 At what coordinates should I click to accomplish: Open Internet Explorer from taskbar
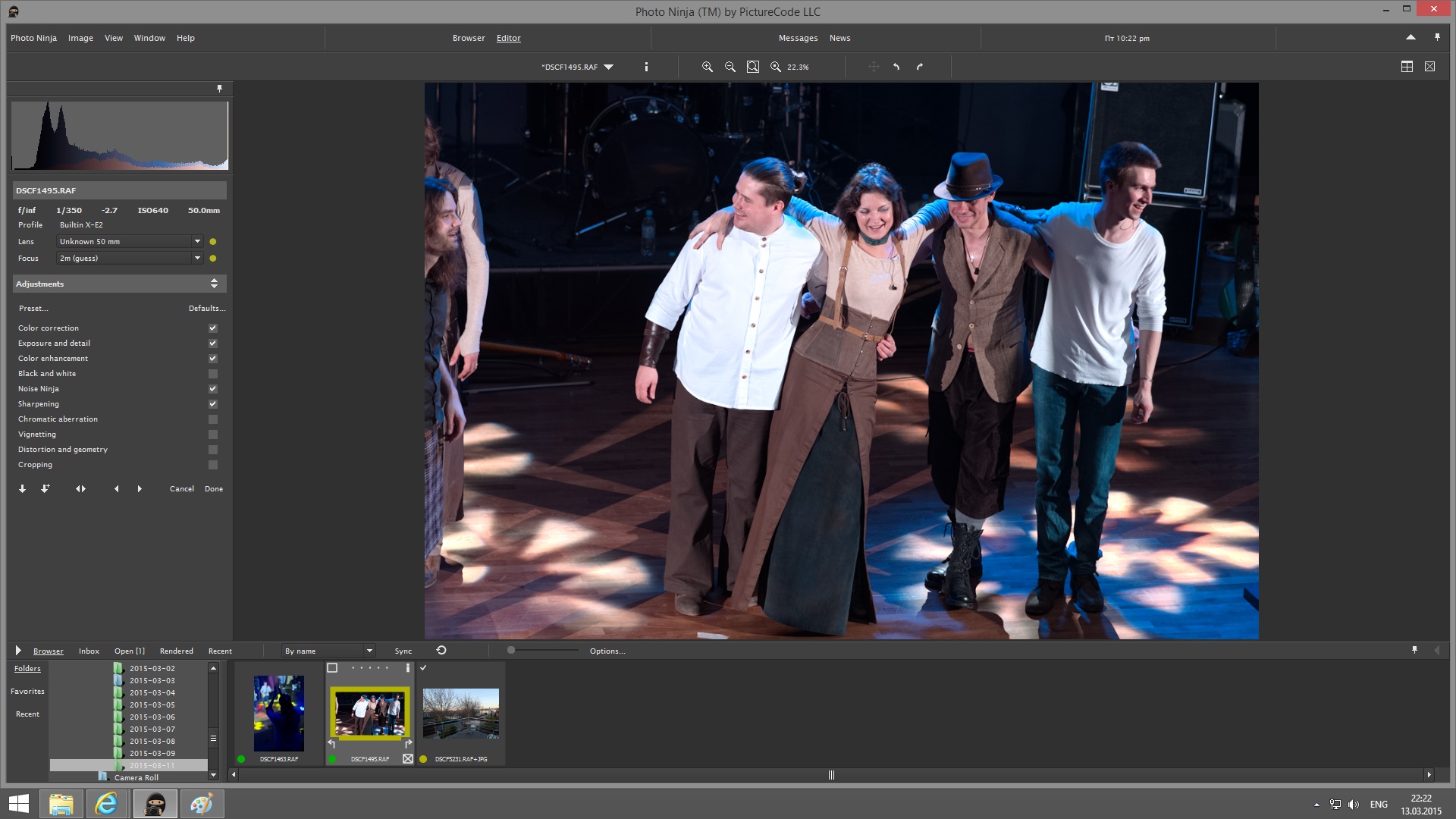106,804
